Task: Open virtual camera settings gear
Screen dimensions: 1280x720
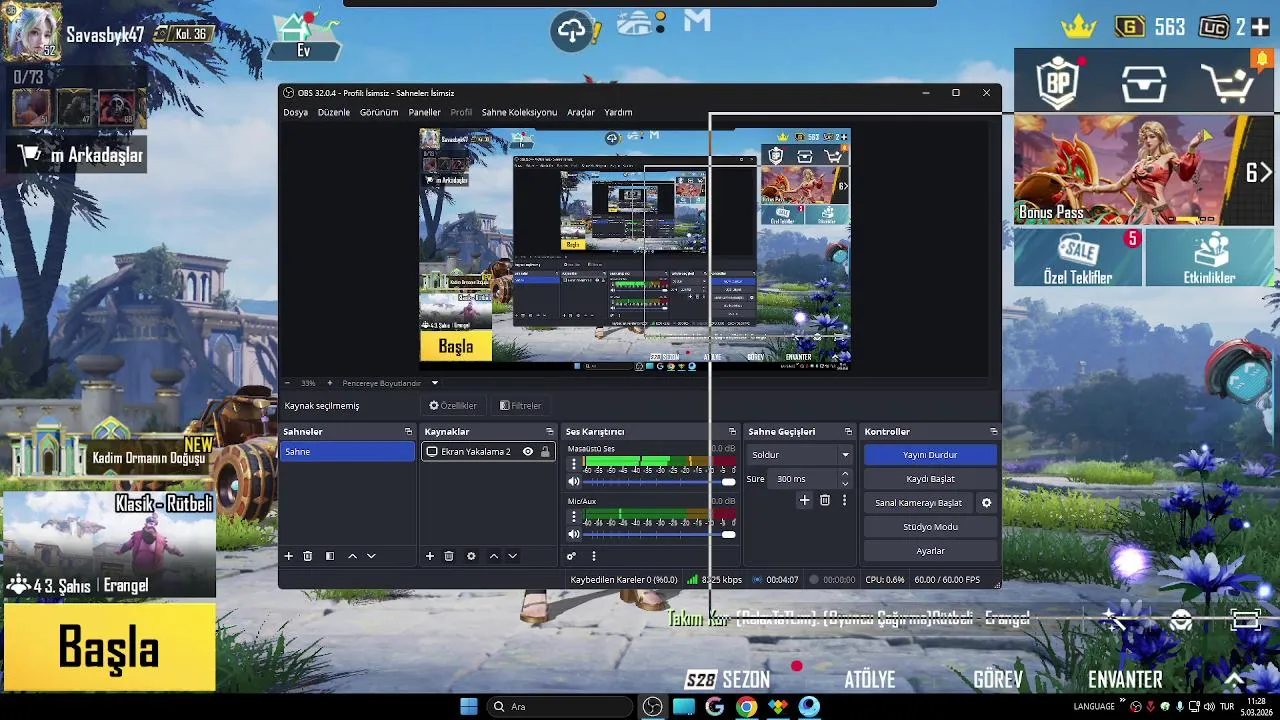Action: tap(986, 503)
